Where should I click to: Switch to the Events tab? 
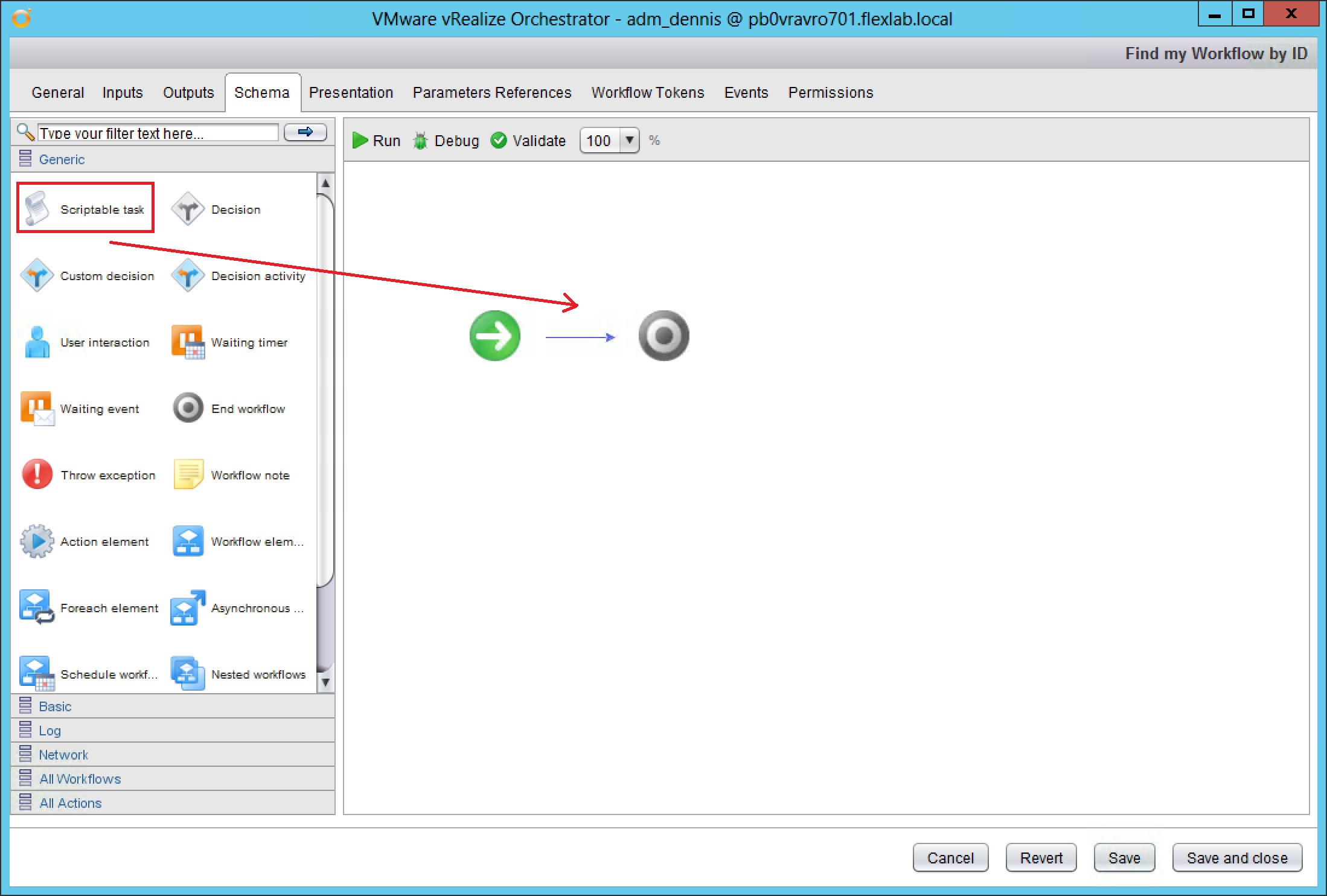point(746,92)
